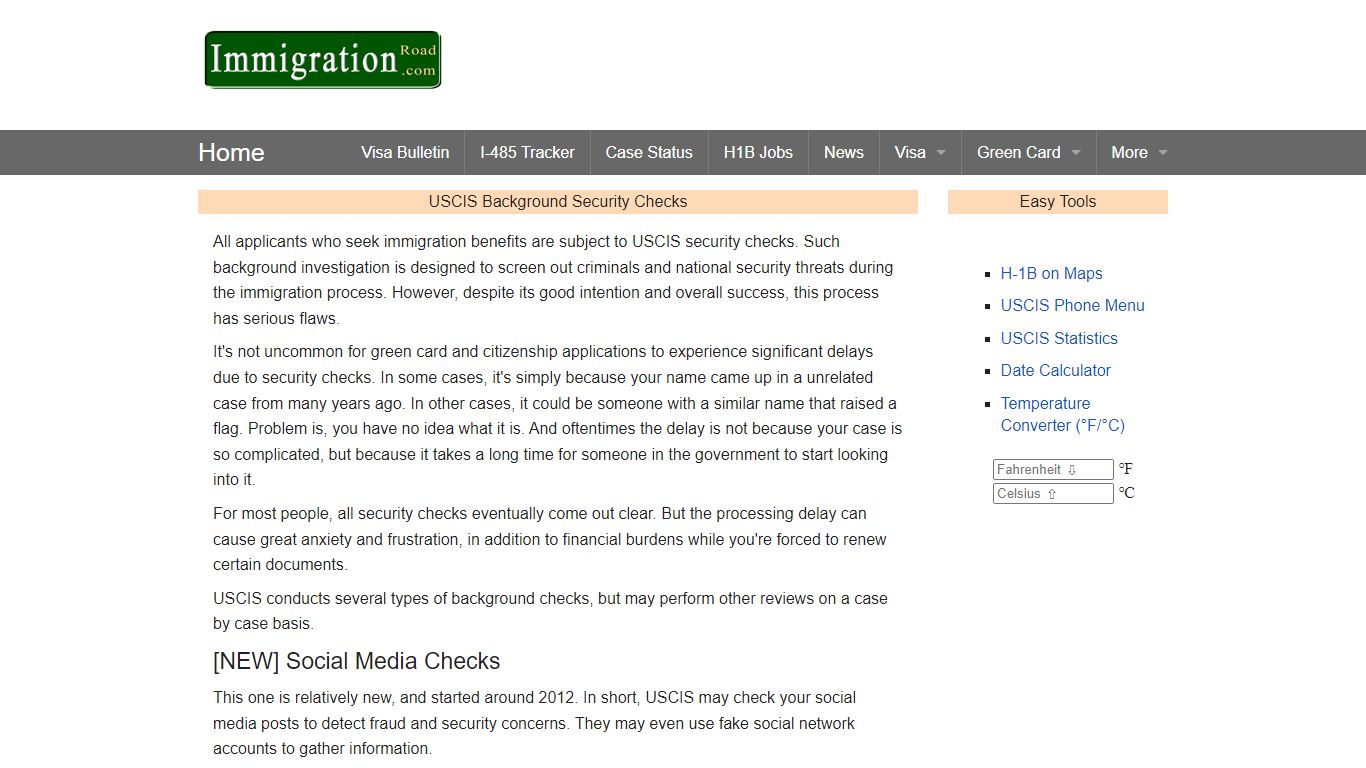1366x768 pixels.
Task: Click the [NEW] Social Media Checks heading
Action: pos(356,661)
